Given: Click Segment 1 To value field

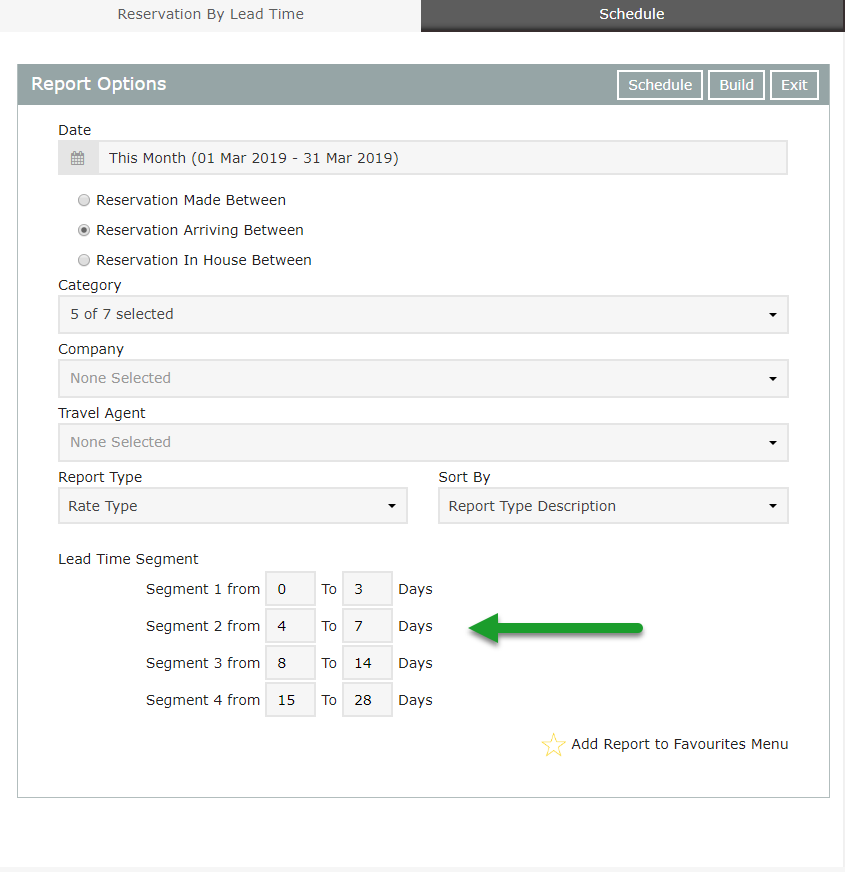Looking at the screenshot, I should (x=367, y=589).
